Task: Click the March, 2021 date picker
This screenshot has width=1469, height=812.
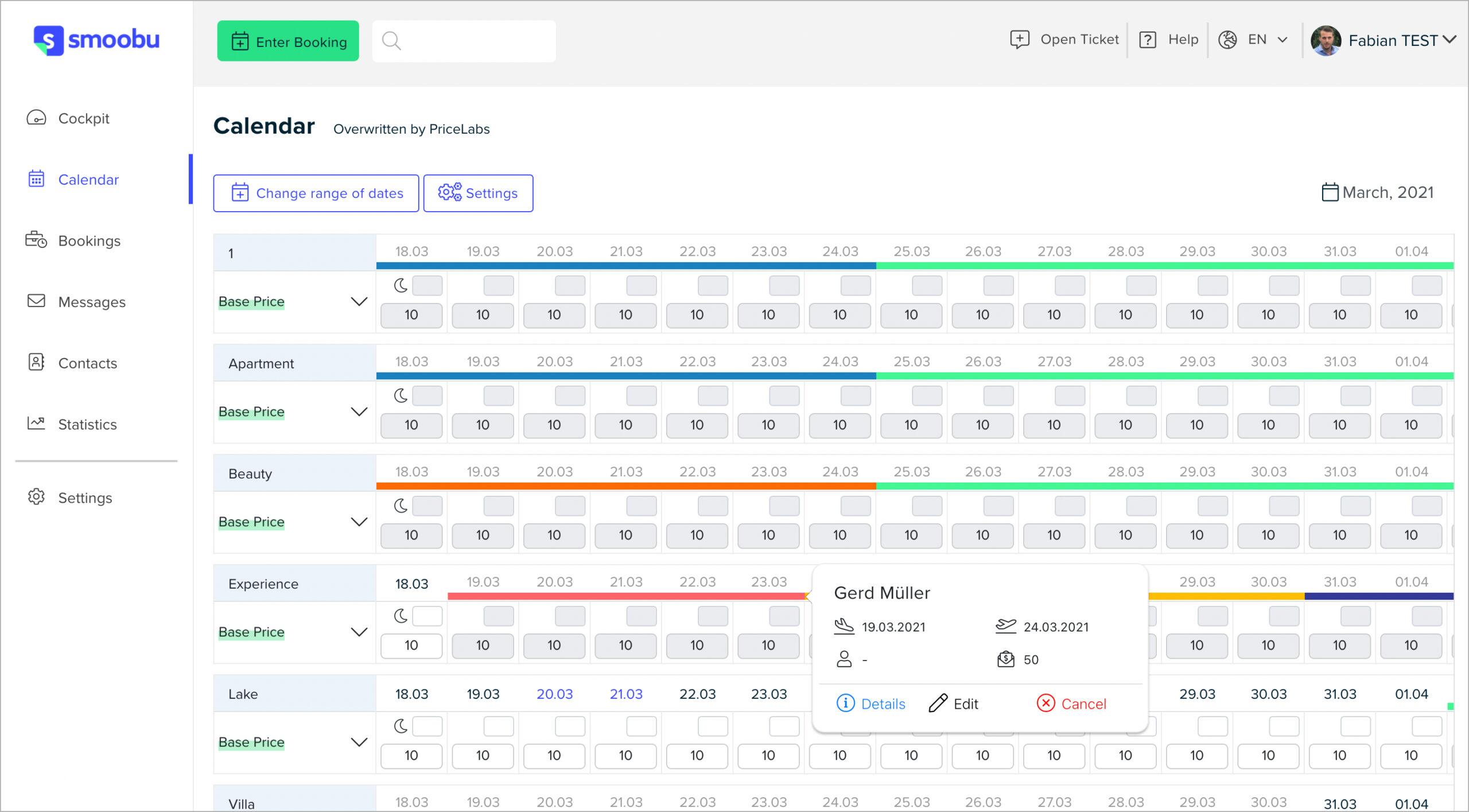Action: point(1377,192)
